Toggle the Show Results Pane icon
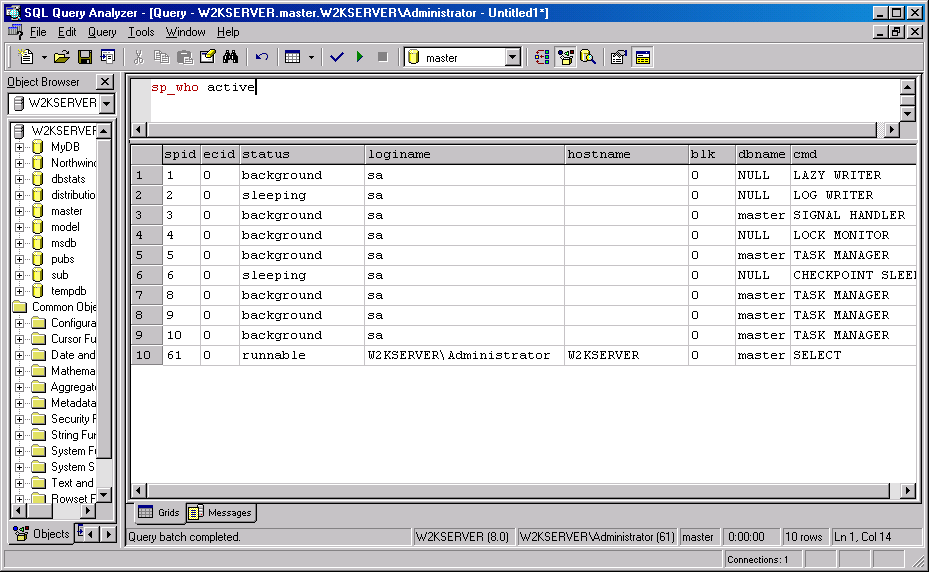This screenshot has width=929, height=572. [x=642, y=58]
